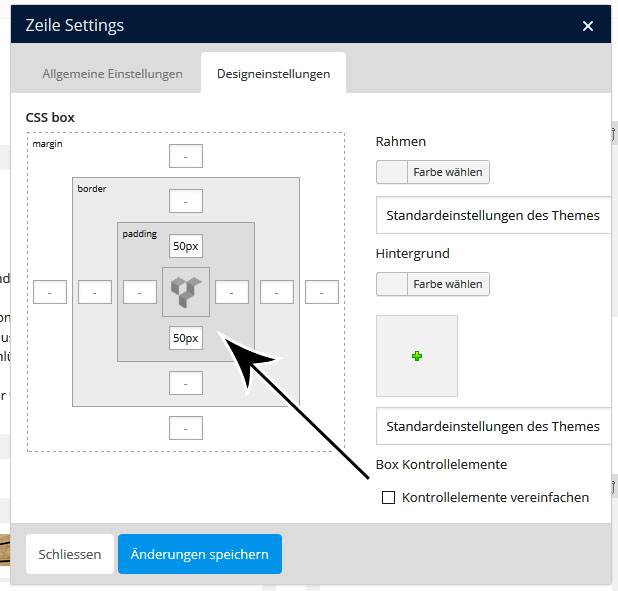This screenshot has width=618, height=591.
Task: Focus the margin top input field
Action: point(186,156)
